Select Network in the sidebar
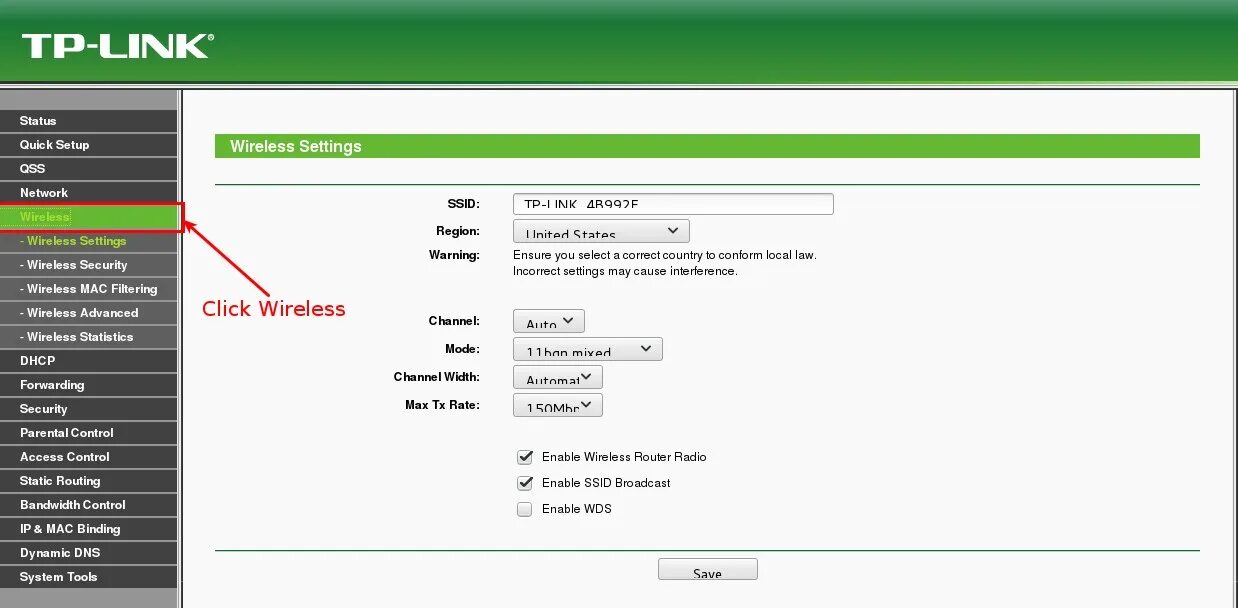The height and width of the screenshot is (608, 1238). coord(88,193)
